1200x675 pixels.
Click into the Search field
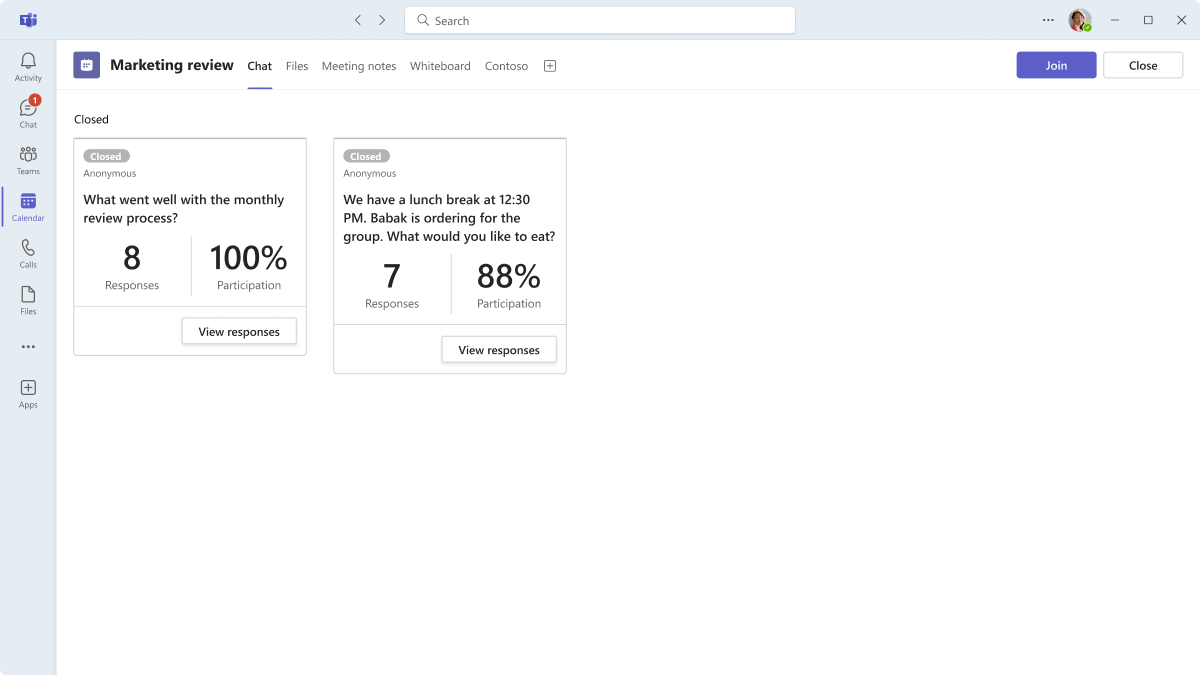click(600, 20)
